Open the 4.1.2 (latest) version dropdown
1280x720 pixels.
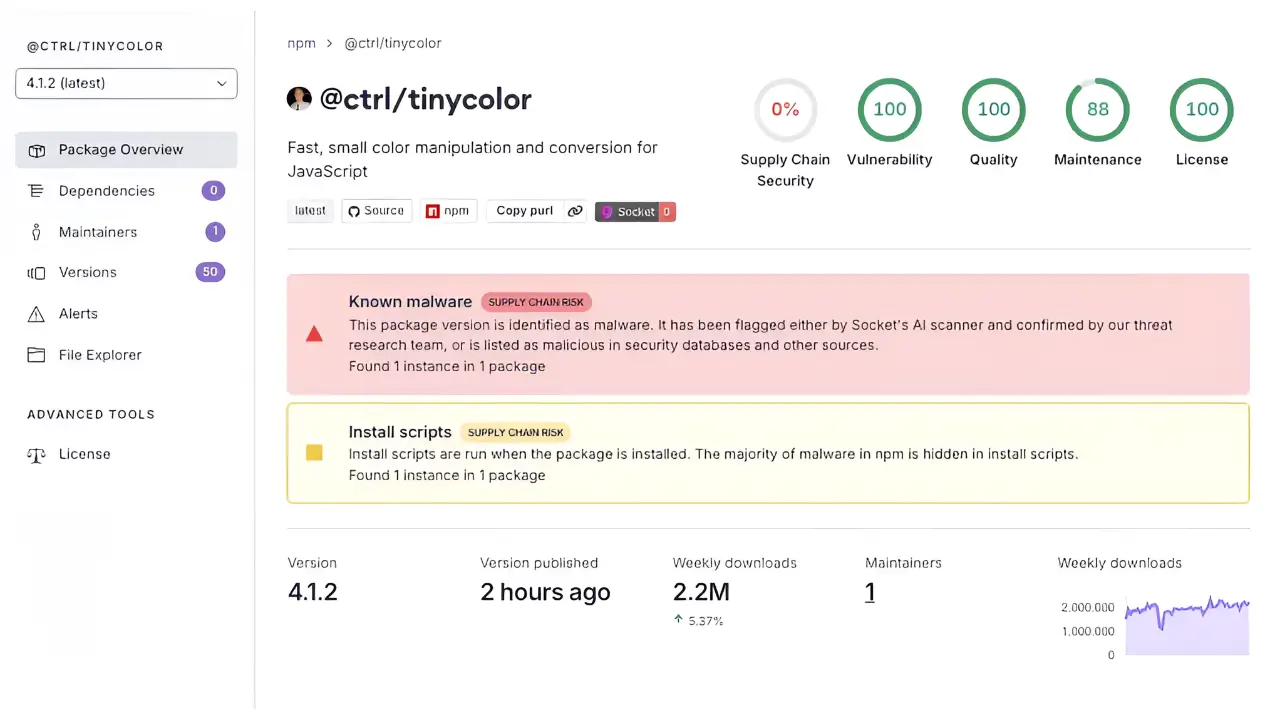coord(126,84)
